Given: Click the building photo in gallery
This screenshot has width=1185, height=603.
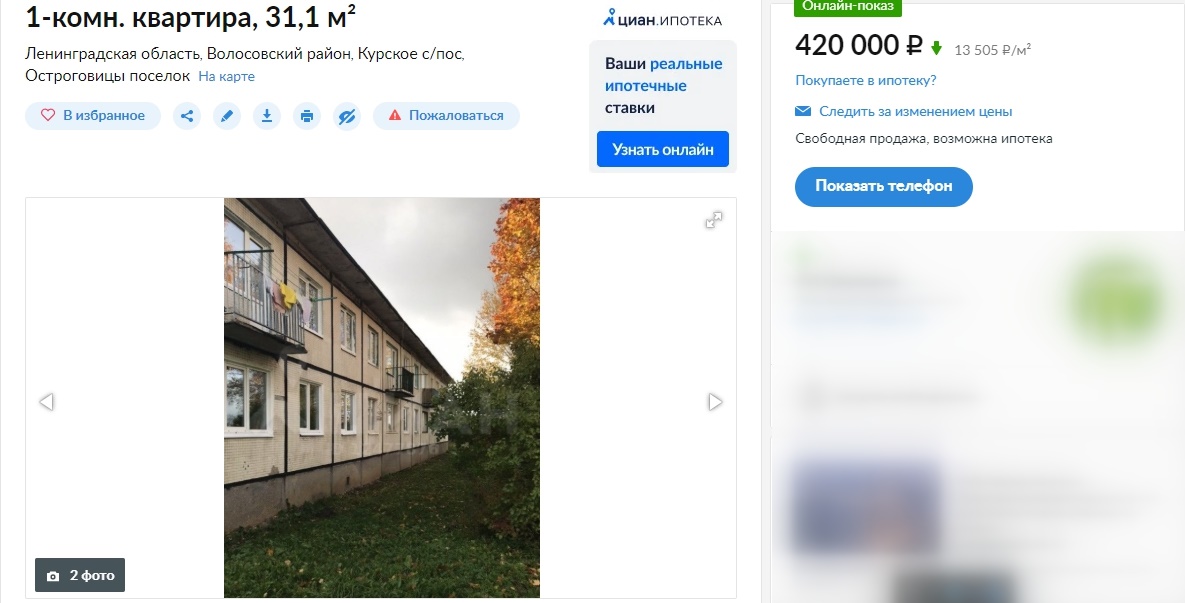Looking at the screenshot, I should point(382,398).
